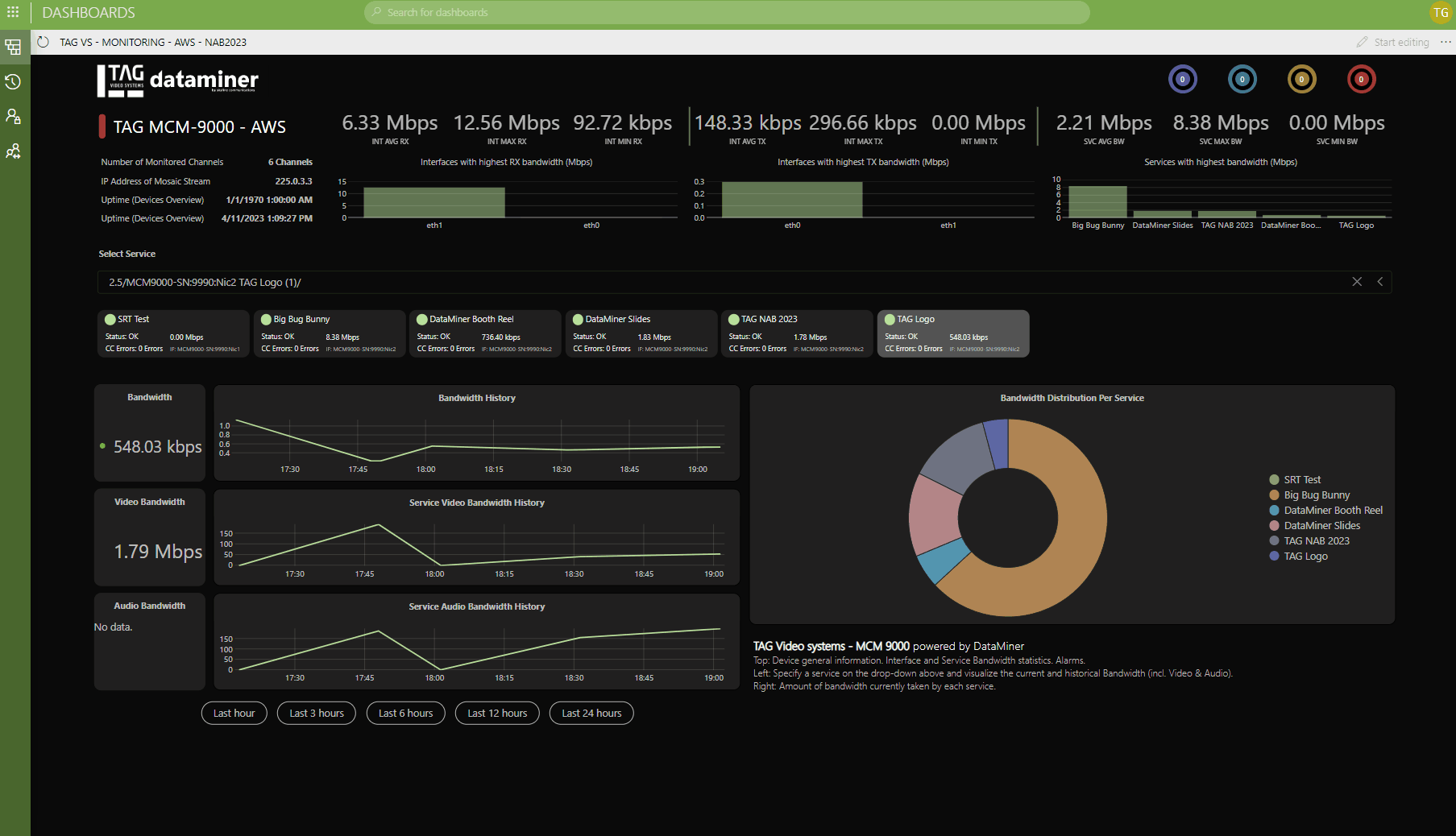
Task: Click the Big Bug Bunny service bandwidth bar
Action: [1097, 202]
